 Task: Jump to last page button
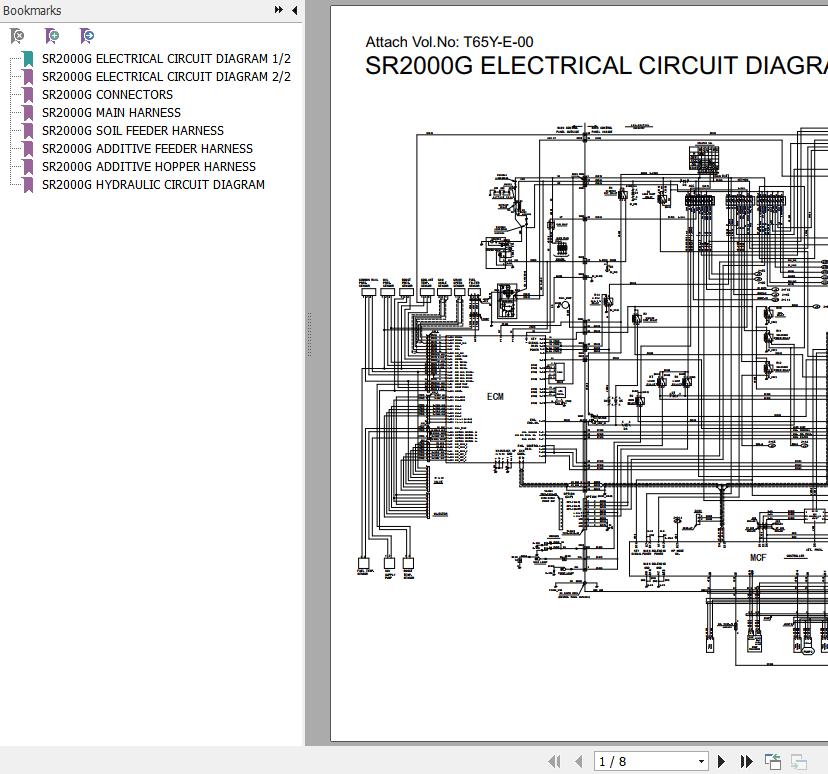[746, 761]
